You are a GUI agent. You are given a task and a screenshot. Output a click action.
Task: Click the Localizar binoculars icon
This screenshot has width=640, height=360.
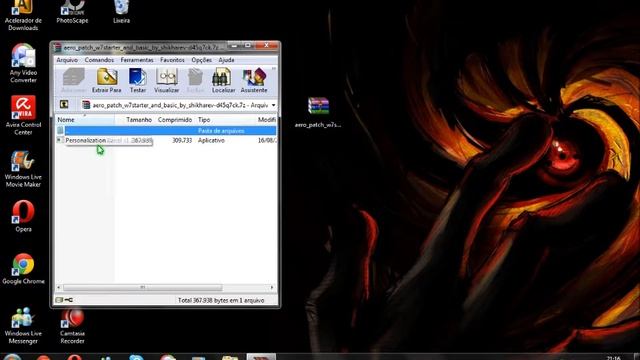coord(223,80)
